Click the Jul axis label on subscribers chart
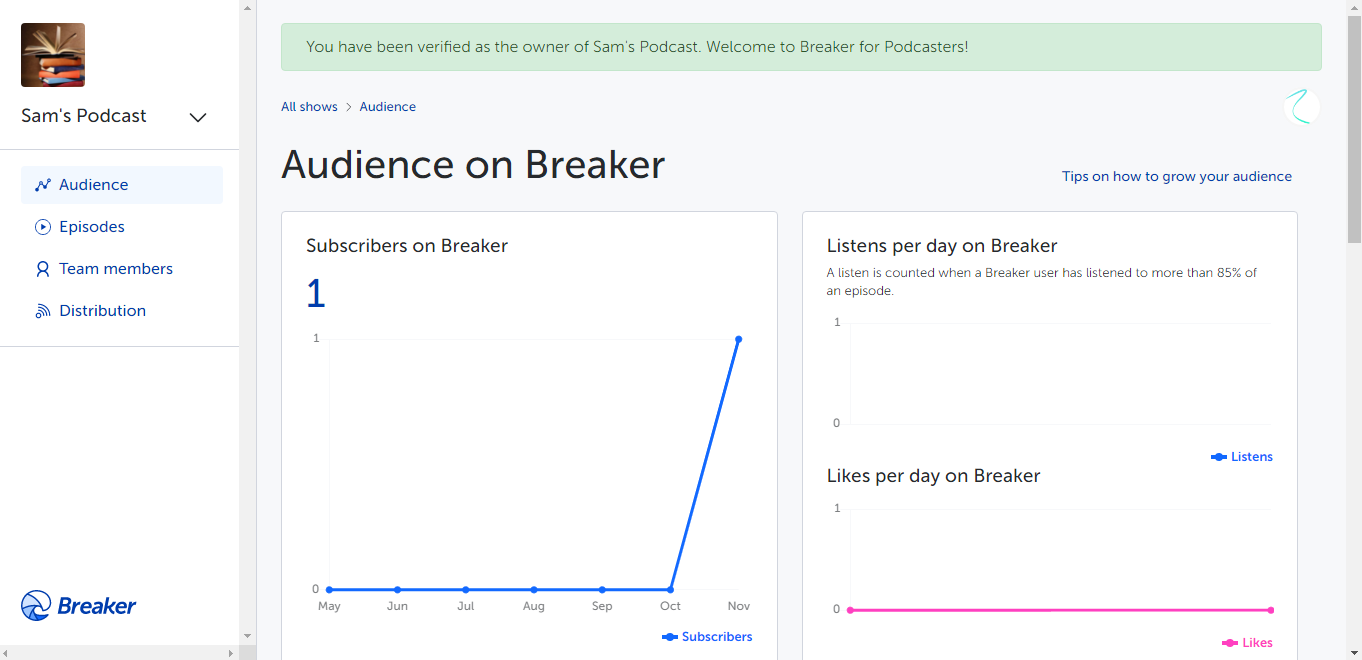 point(465,606)
